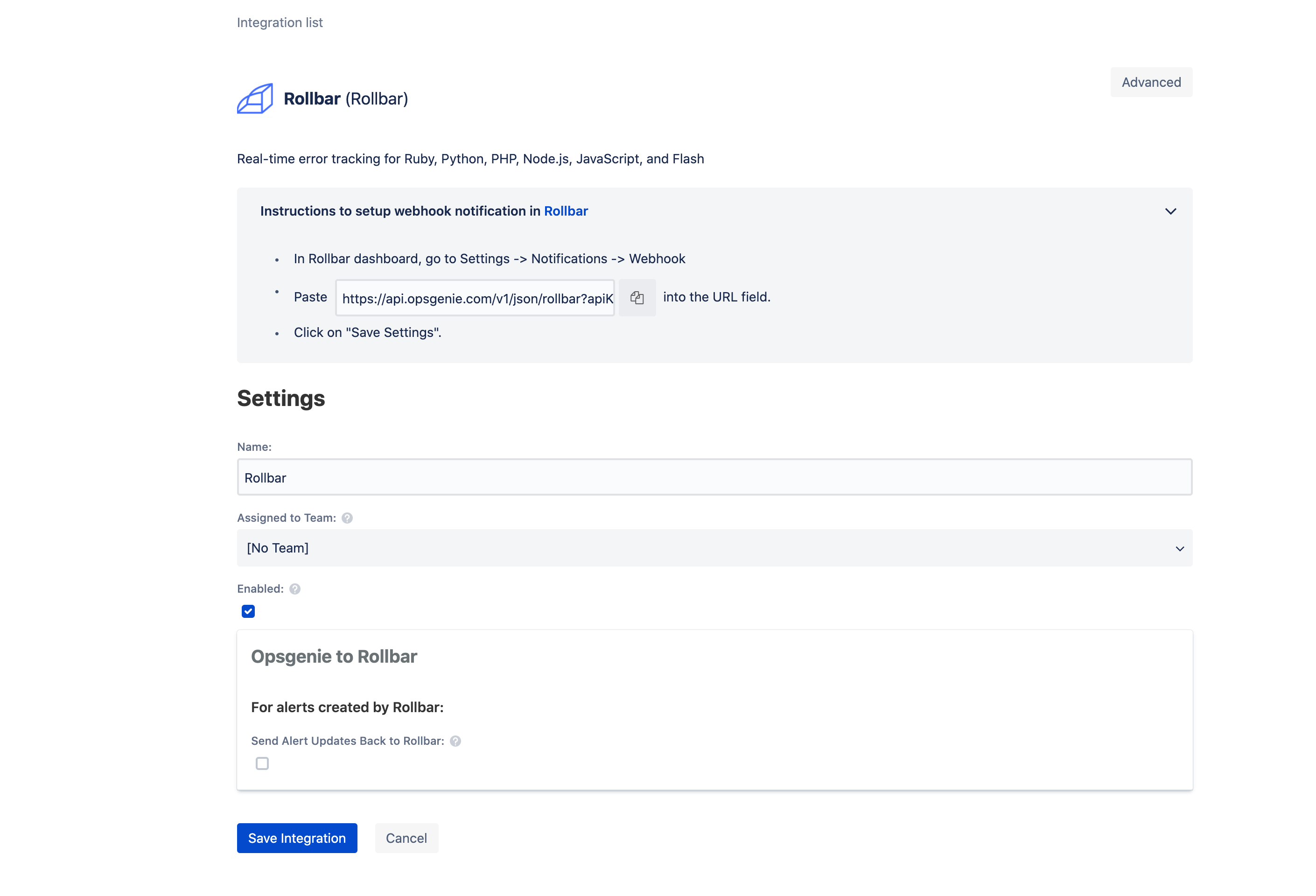Follow the Rollbar link in instructions heading

566,211
